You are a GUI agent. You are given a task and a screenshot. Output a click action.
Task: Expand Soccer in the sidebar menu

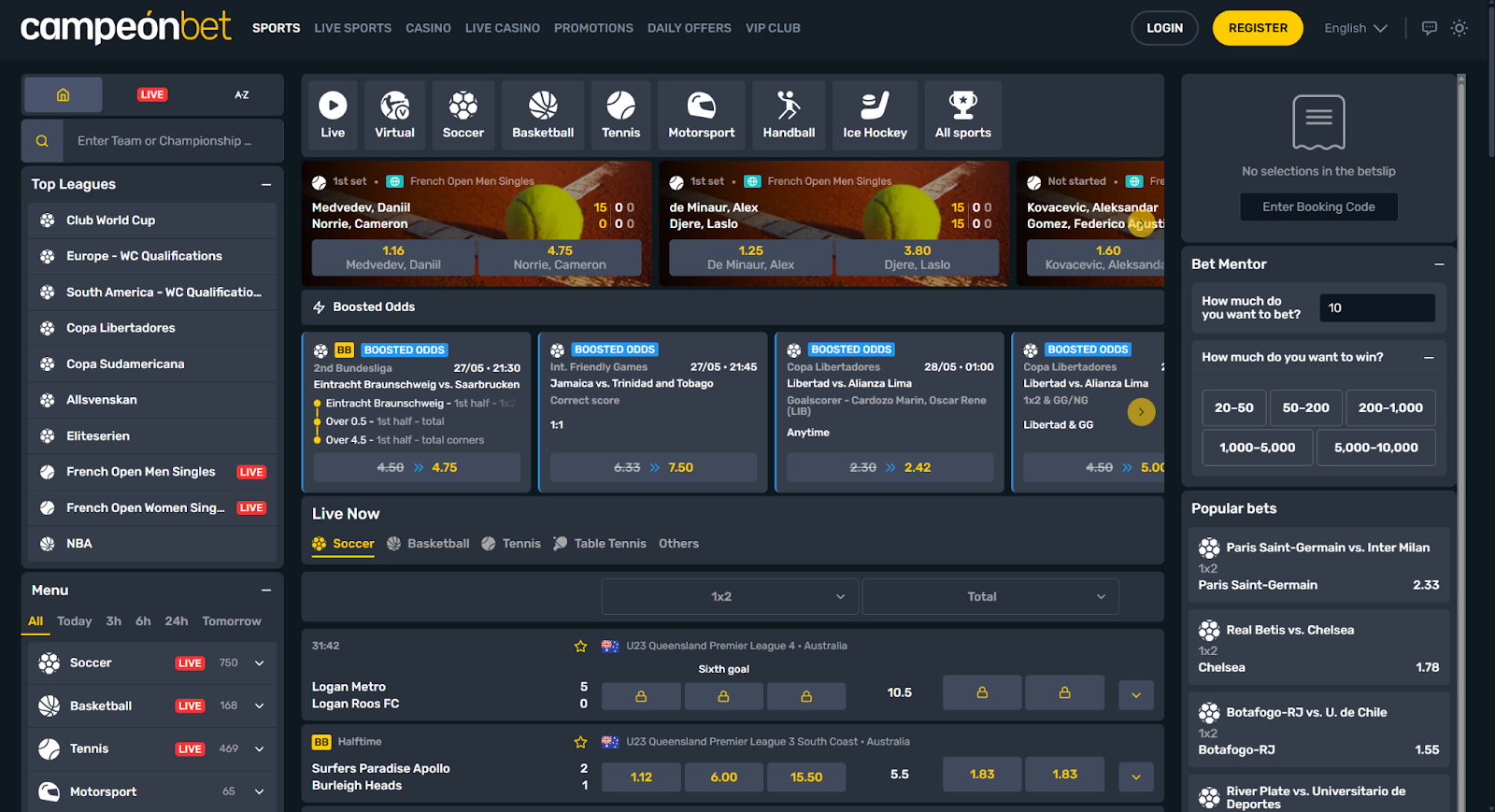coord(259,663)
